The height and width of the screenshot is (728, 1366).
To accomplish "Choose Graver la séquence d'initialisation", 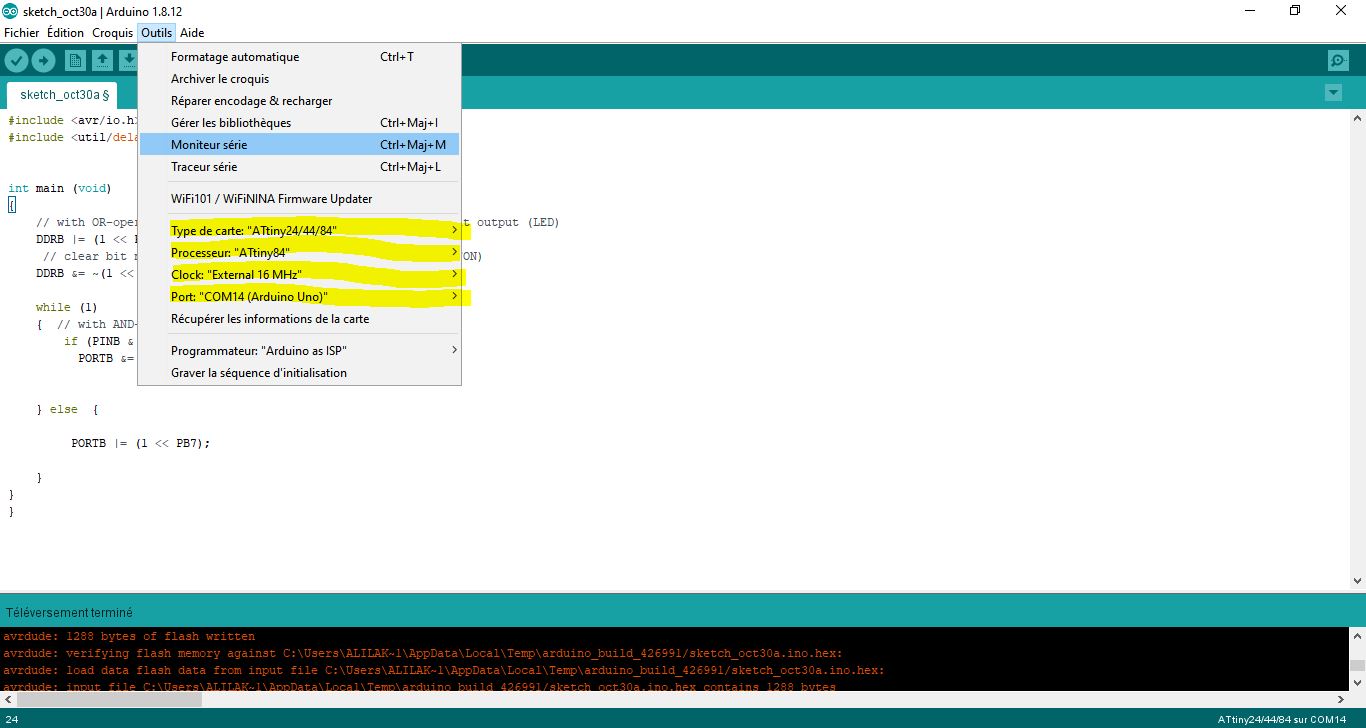I will click(300, 373).
